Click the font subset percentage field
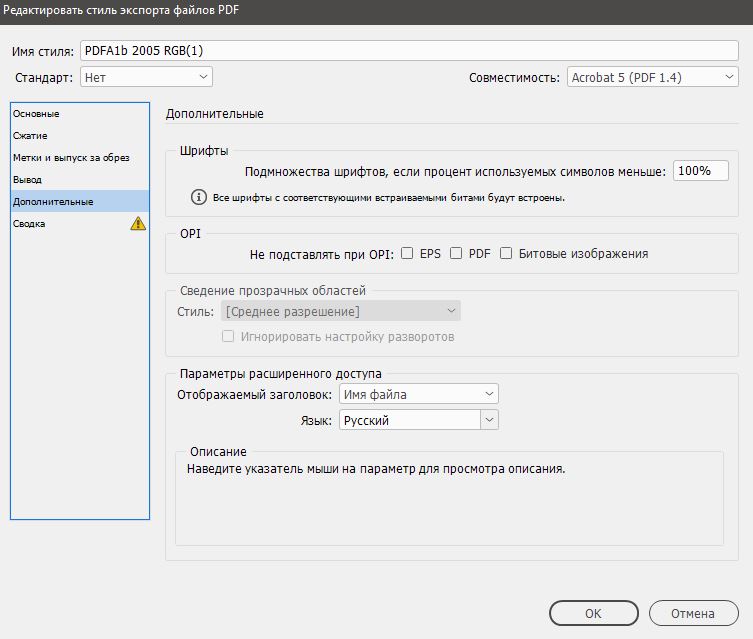The height and width of the screenshot is (639, 753). (x=701, y=170)
